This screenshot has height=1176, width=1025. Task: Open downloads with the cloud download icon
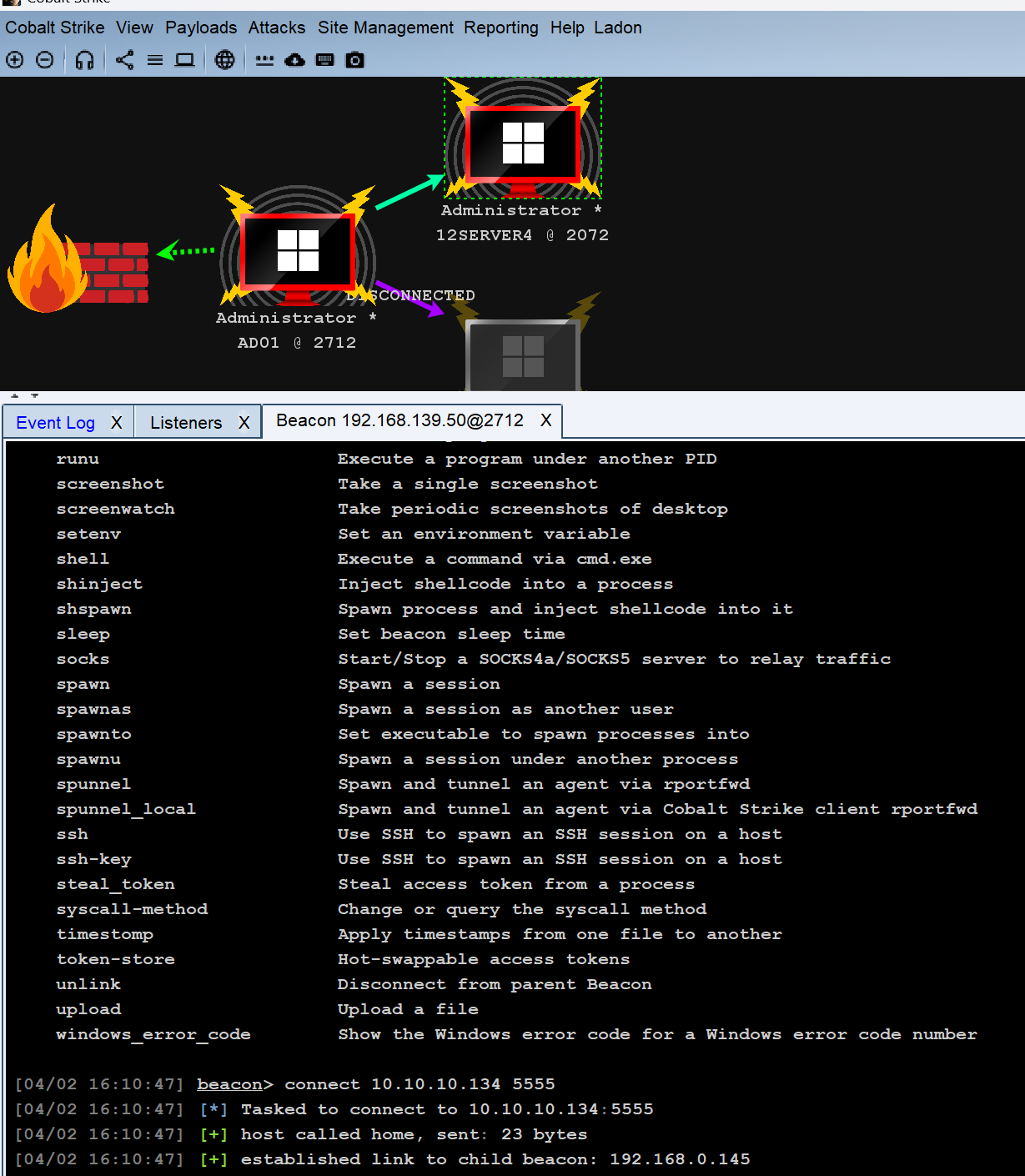tap(294, 60)
